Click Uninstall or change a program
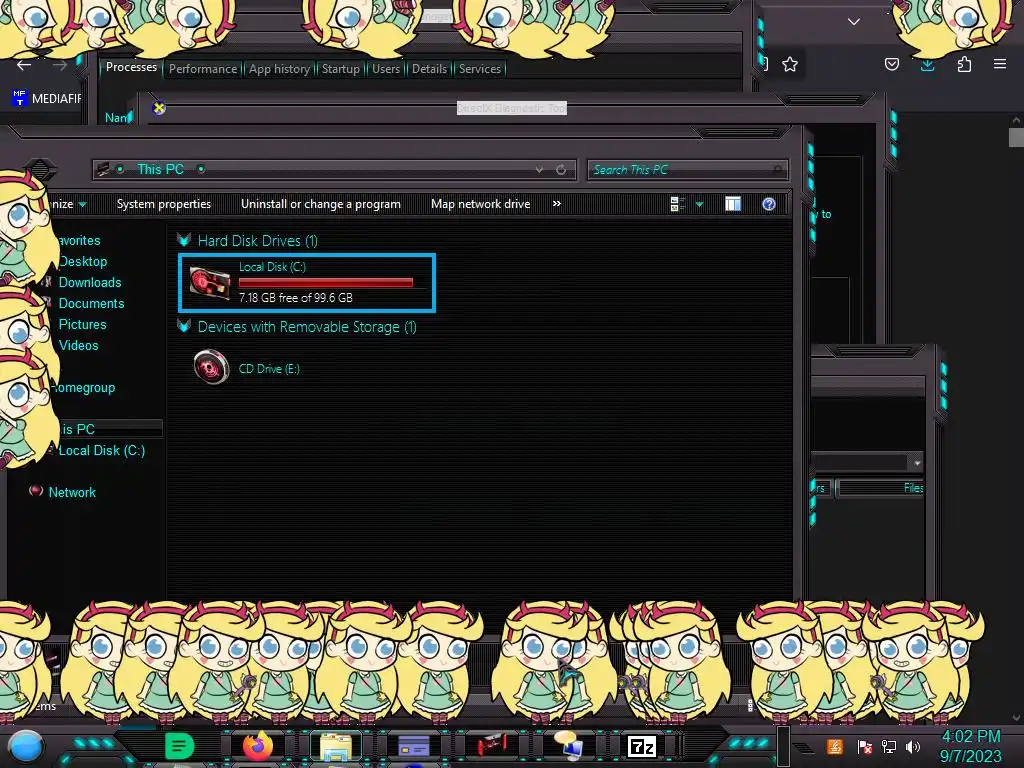The height and width of the screenshot is (768, 1024). [x=321, y=204]
